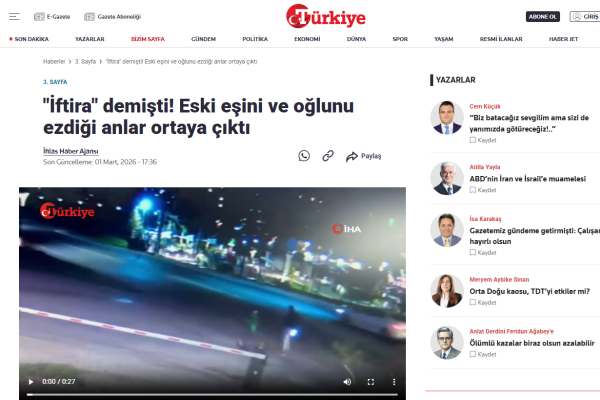Open the hamburger menu icon
The width and height of the screenshot is (600, 400).
tap(14, 16)
